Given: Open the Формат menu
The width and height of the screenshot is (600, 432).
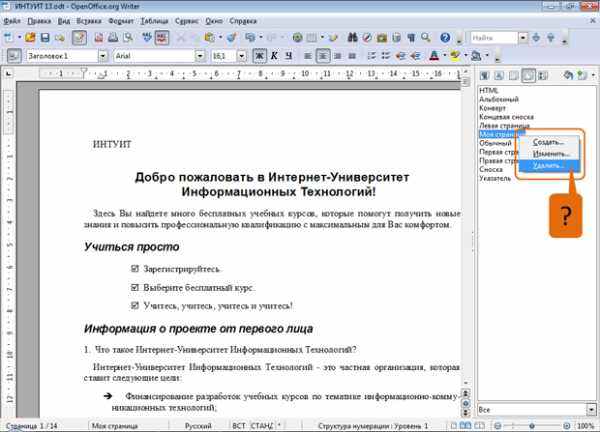Looking at the screenshot, I should tap(121, 21).
